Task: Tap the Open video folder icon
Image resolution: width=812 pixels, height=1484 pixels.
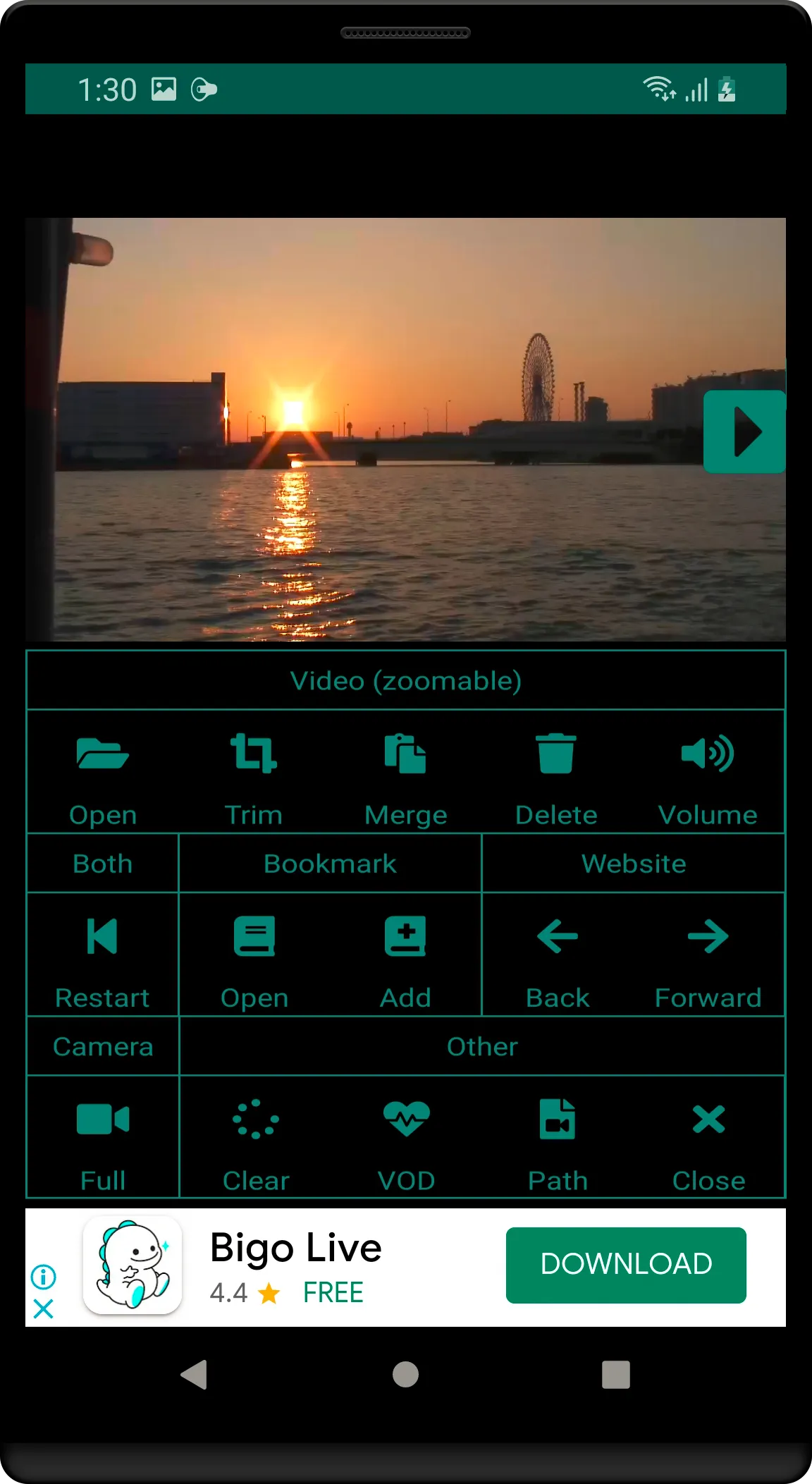Action: (102, 753)
